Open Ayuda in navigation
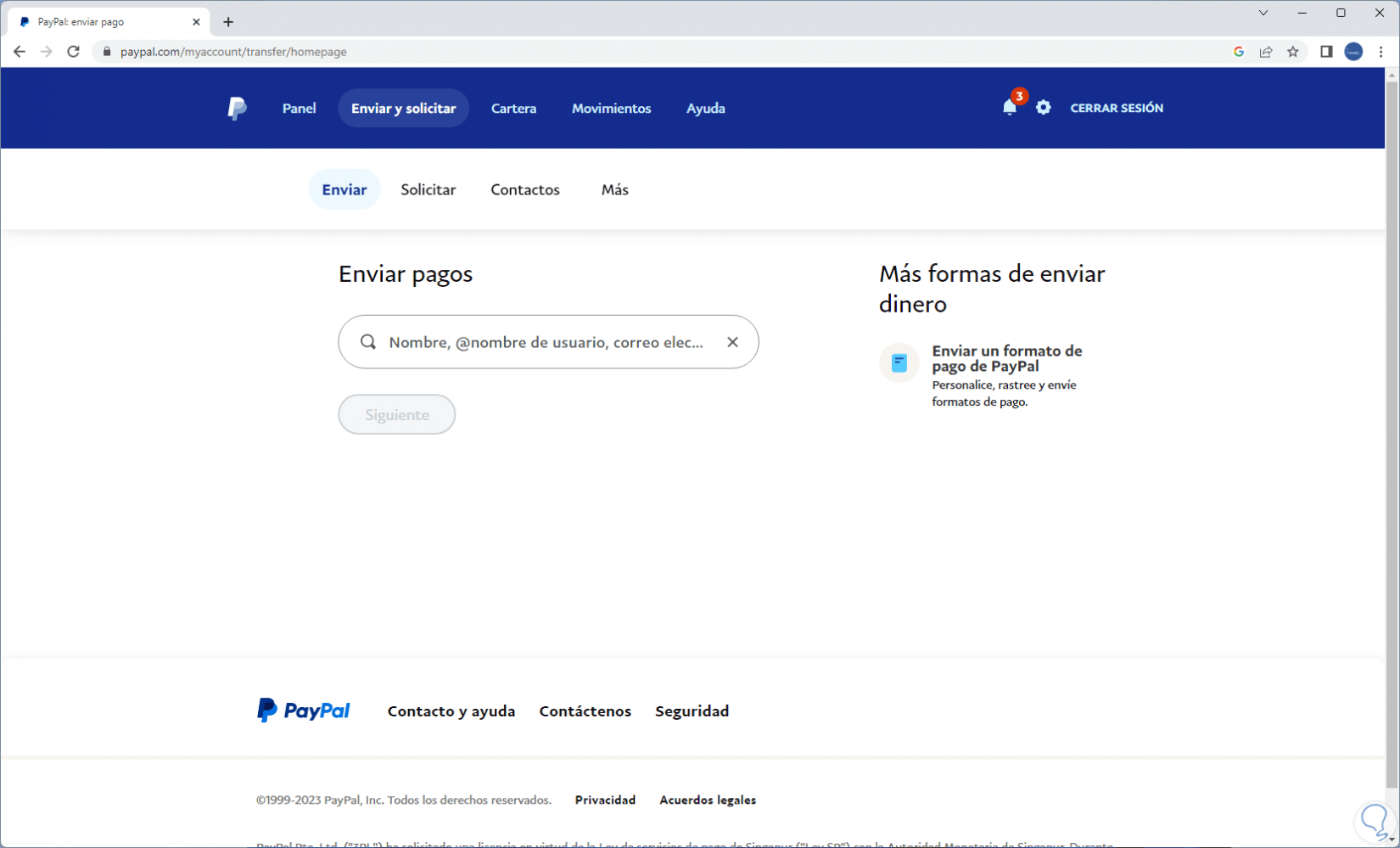The image size is (1400, 848). [706, 108]
